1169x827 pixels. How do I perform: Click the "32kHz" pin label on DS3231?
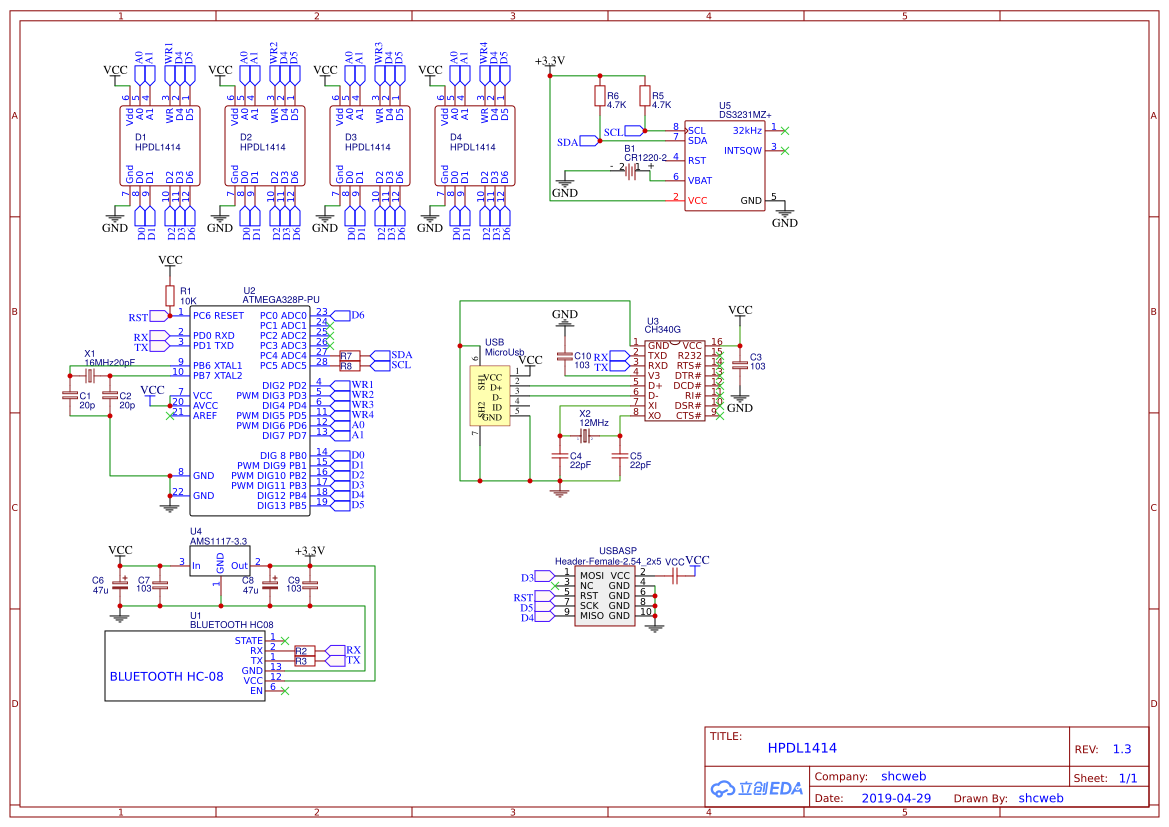(747, 131)
